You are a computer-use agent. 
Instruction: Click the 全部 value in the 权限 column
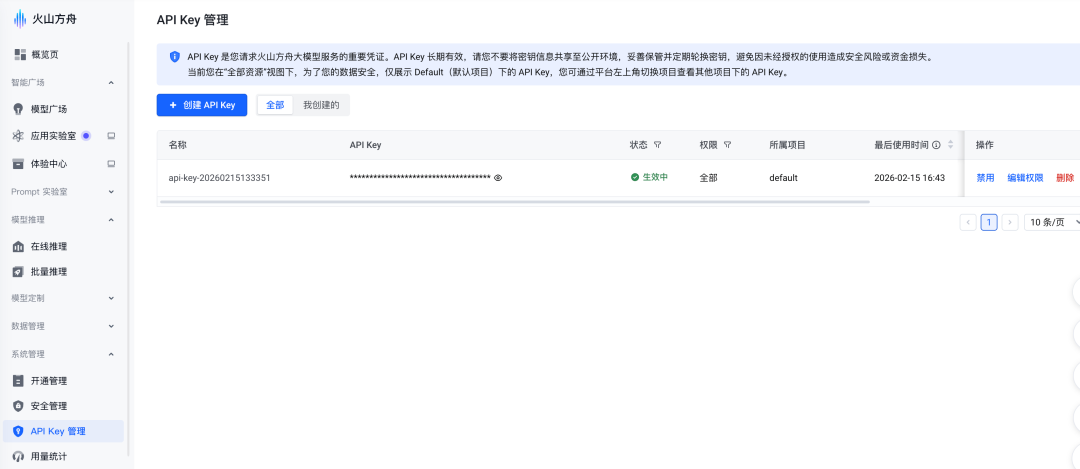pyautogui.click(x=708, y=178)
